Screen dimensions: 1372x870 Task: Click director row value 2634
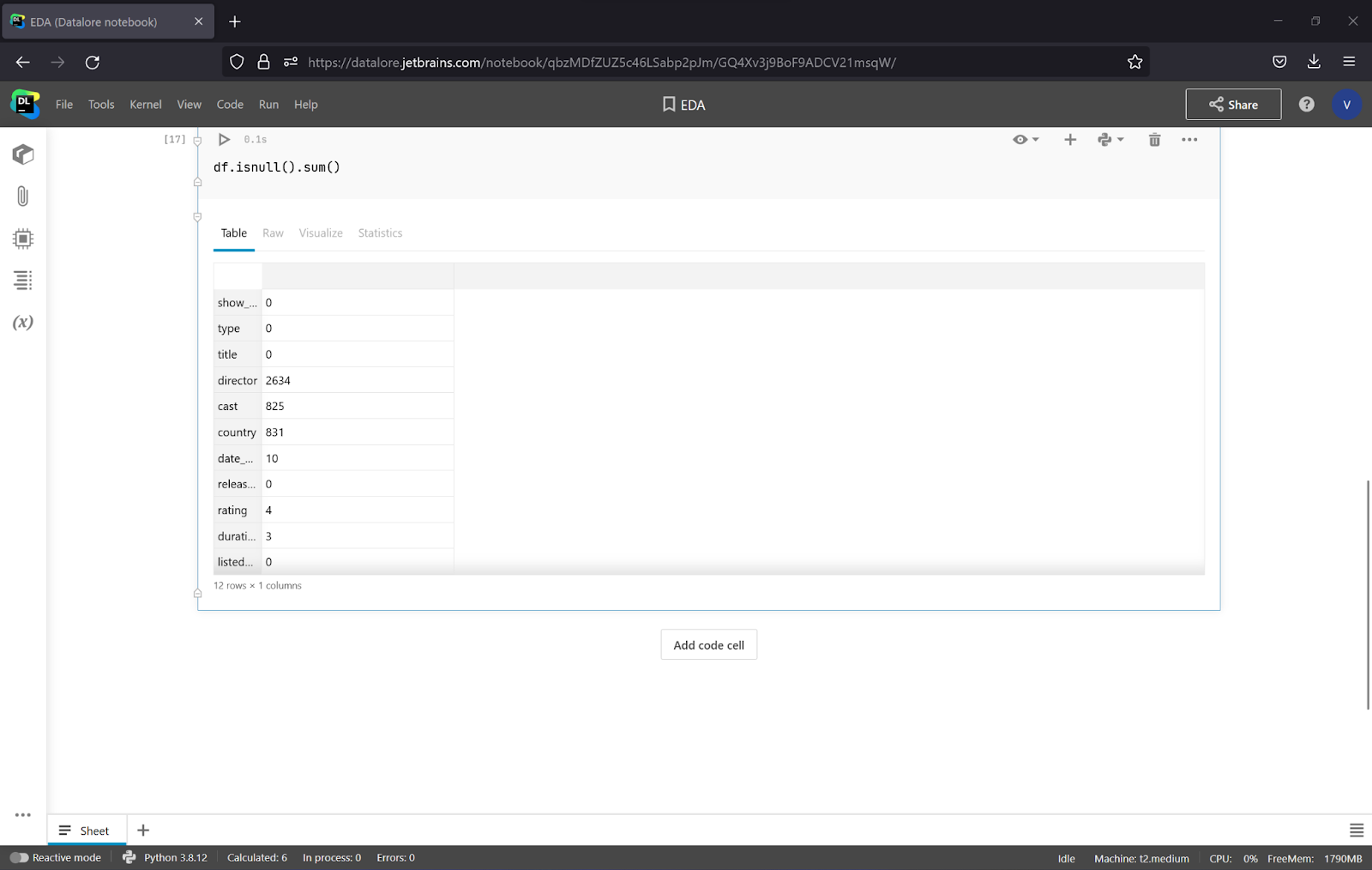click(x=278, y=380)
